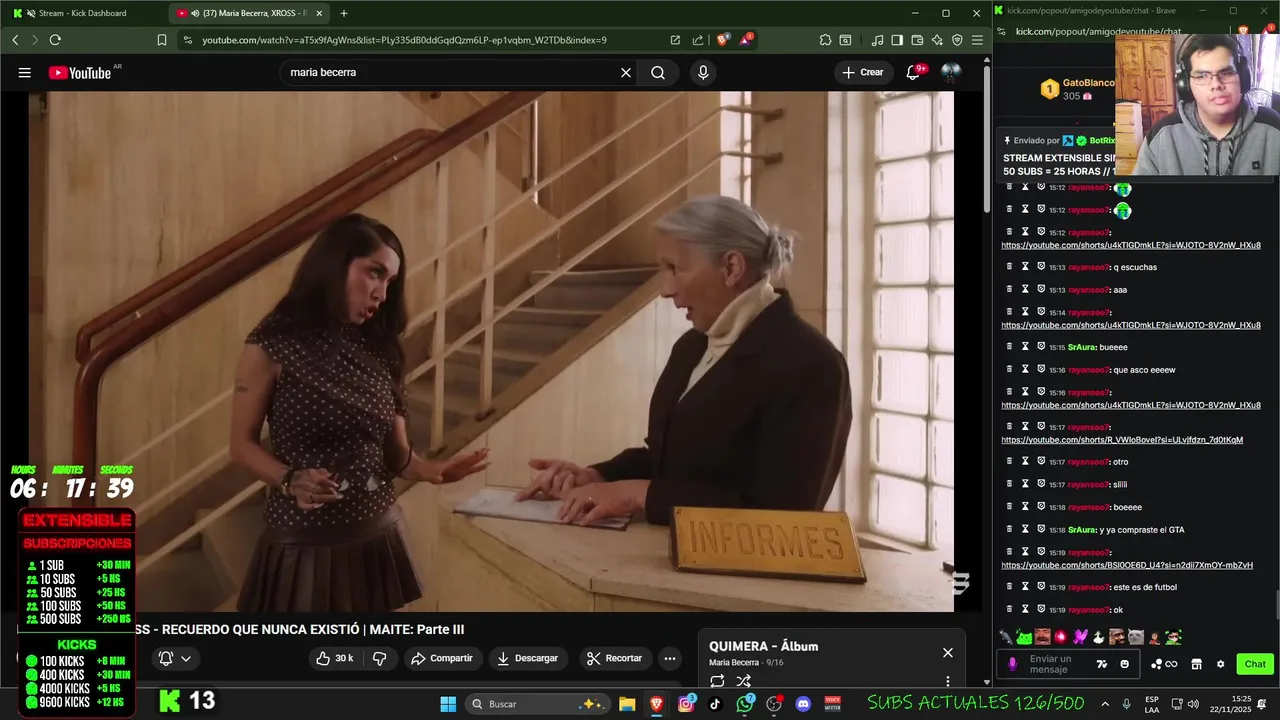1280x720 pixels.
Task: Open Brave VPN shield icon
Action: click(957, 40)
